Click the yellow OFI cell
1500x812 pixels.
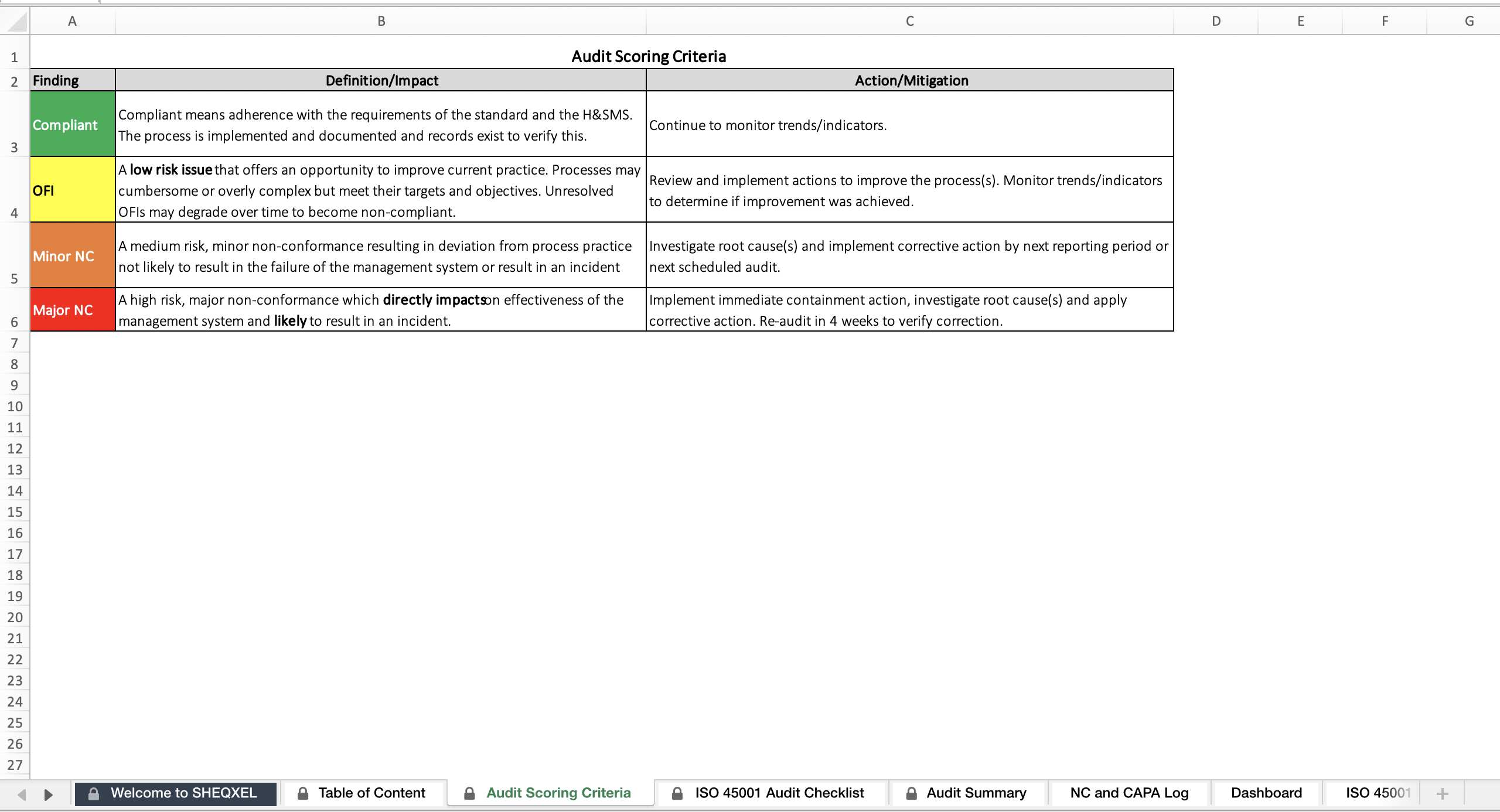73,189
